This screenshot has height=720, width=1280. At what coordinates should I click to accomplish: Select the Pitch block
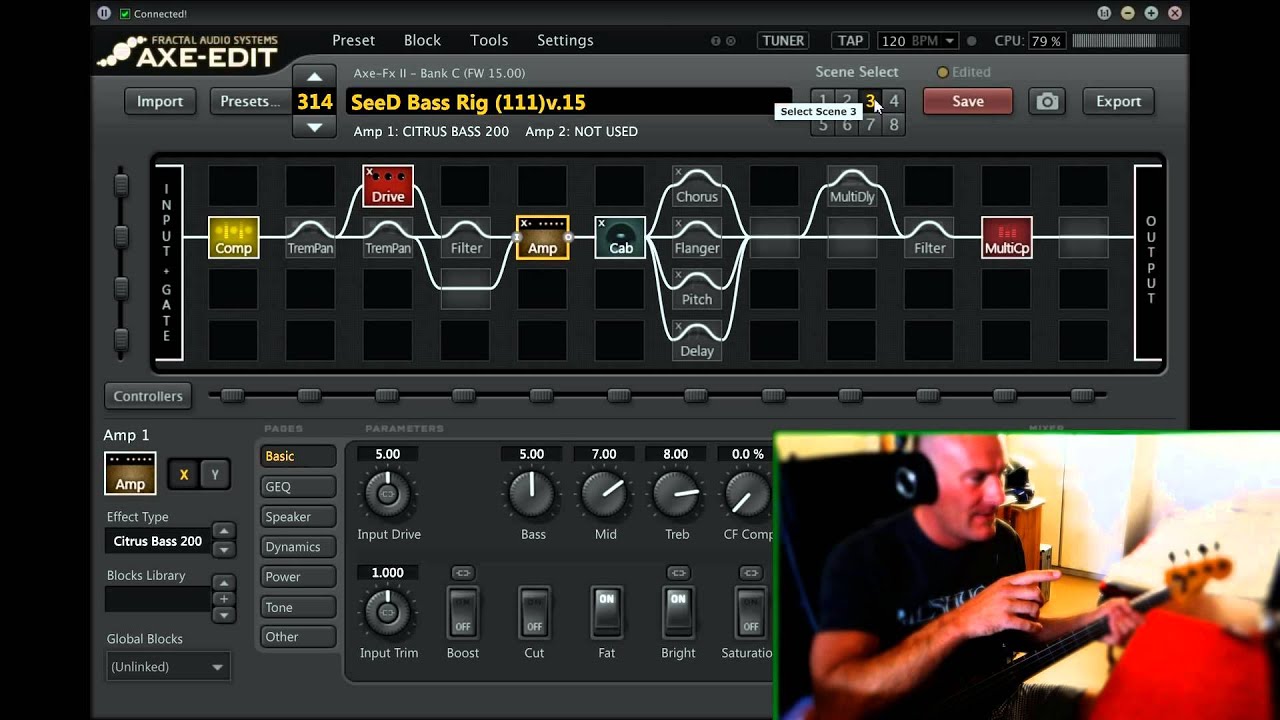pyautogui.click(x=697, y=288)
